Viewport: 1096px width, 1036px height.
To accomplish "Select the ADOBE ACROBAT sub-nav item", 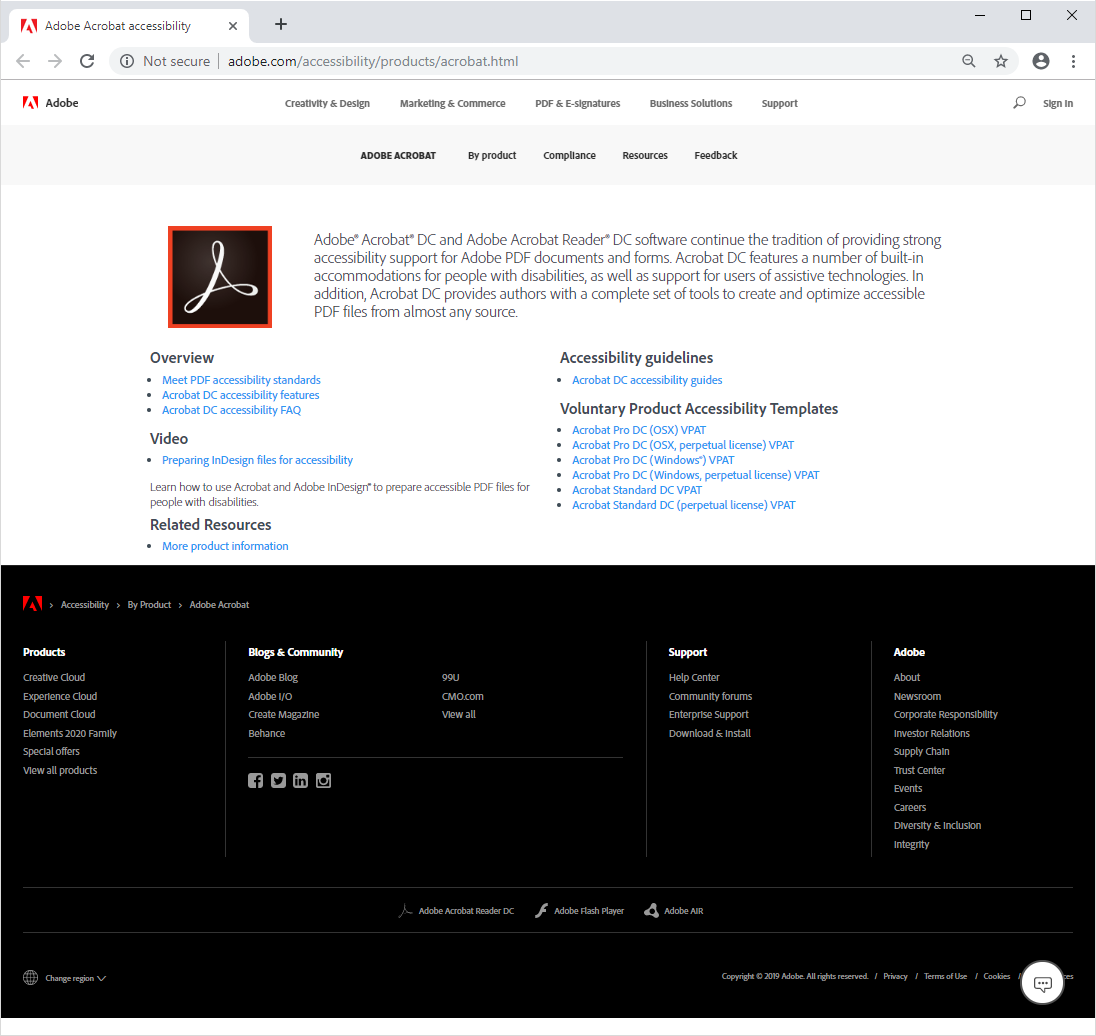I will tap(398, 155).
